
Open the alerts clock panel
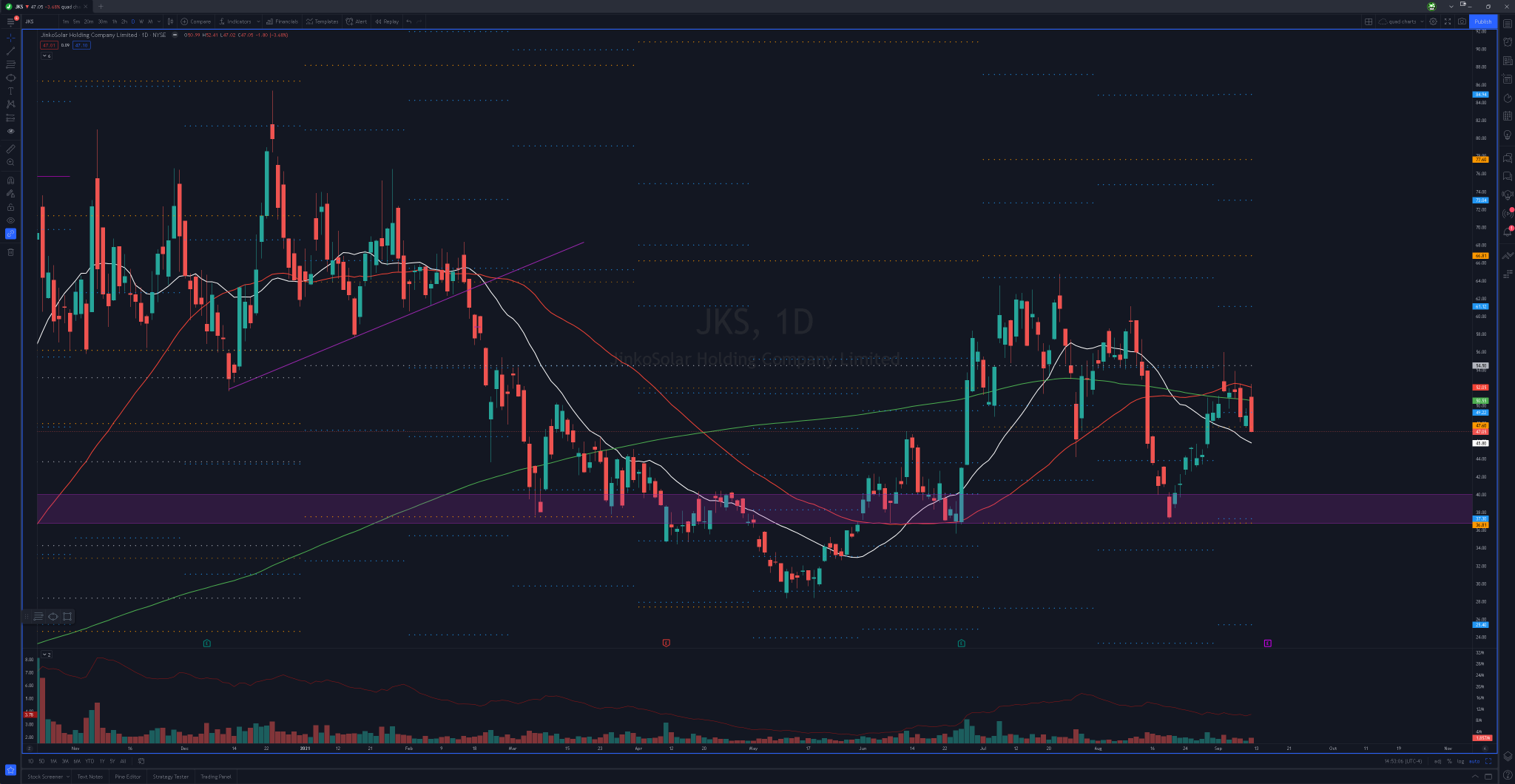1508,42
